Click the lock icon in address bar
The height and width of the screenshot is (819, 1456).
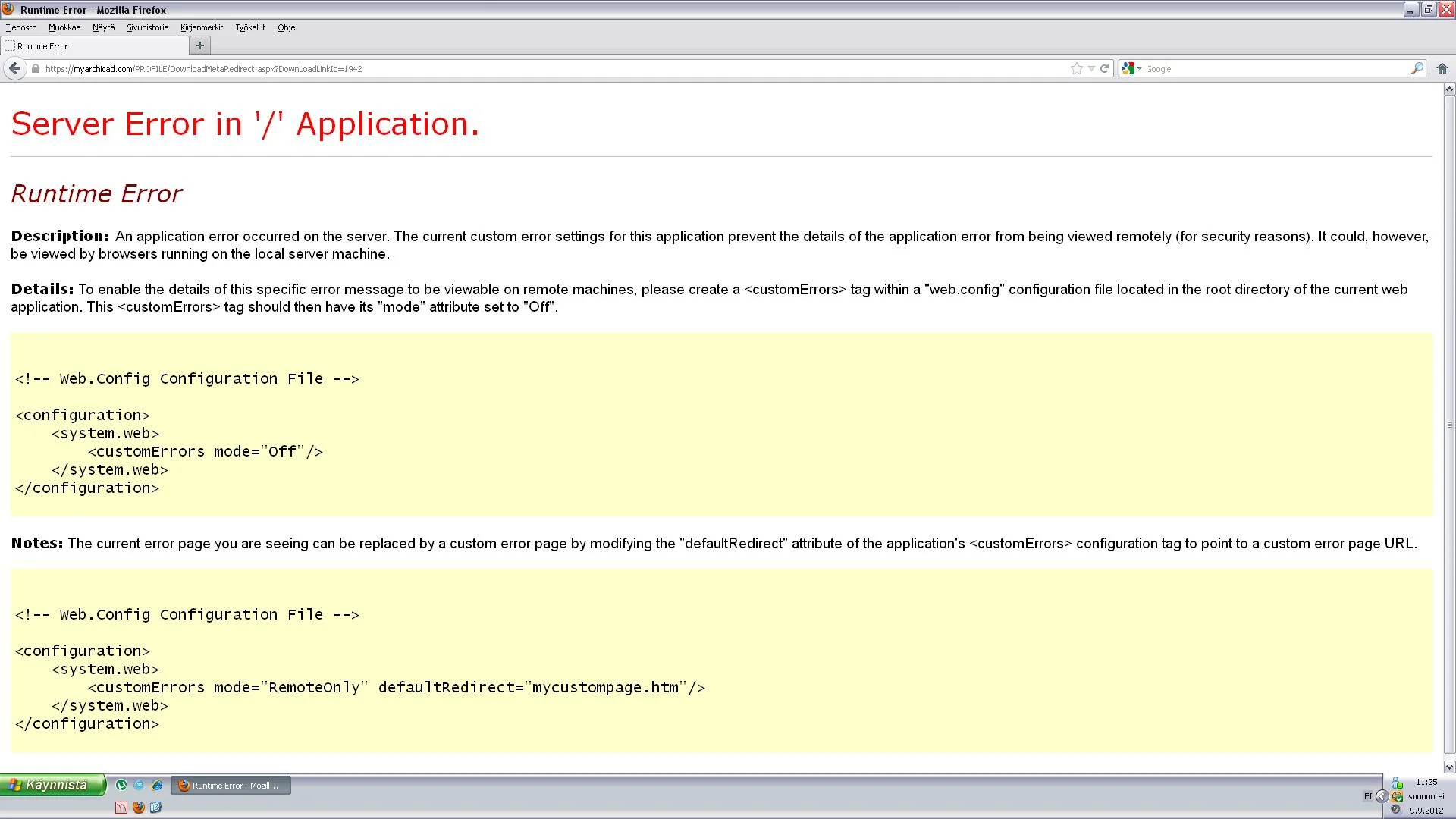click(x=36, y=68)
